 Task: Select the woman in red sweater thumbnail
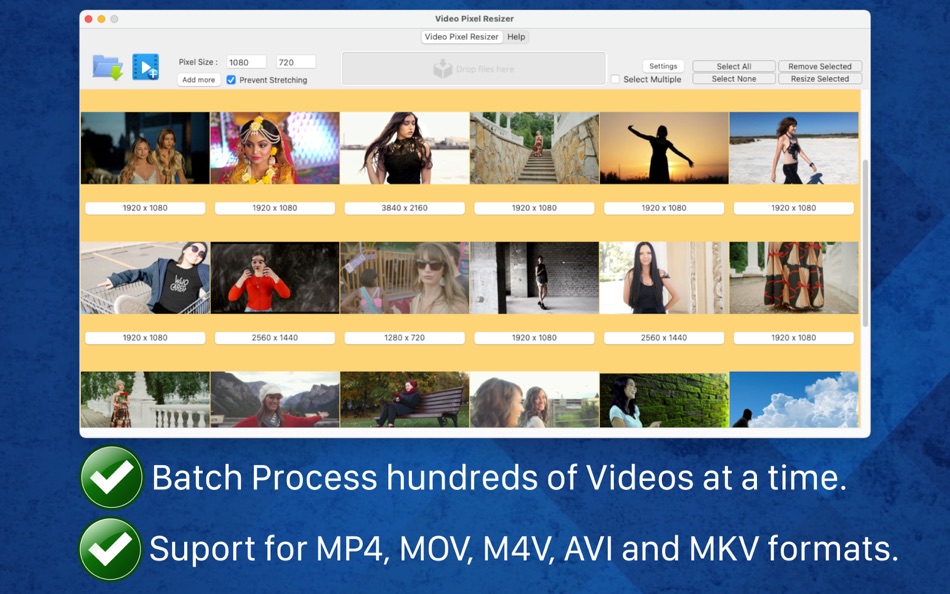click(275, 278)
